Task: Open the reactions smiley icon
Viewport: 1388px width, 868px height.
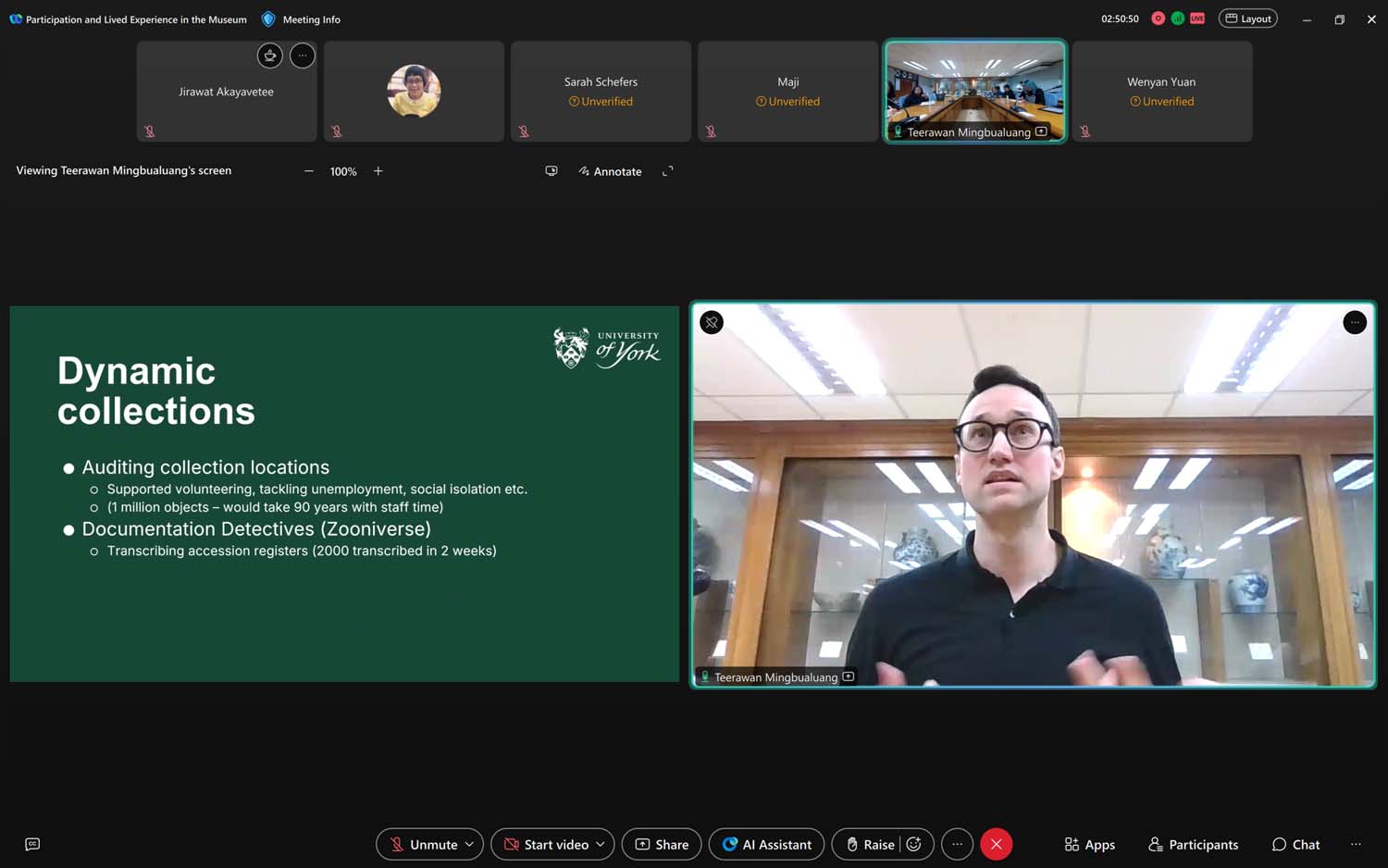Action: coord(914,844)
